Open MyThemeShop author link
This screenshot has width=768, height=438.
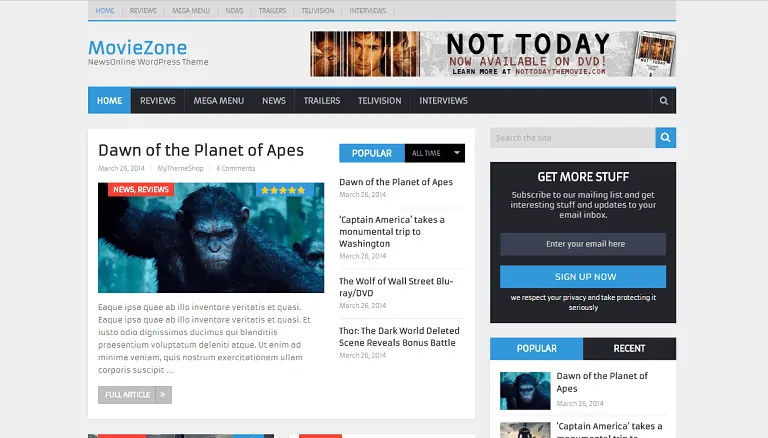[x=180, y=169]
